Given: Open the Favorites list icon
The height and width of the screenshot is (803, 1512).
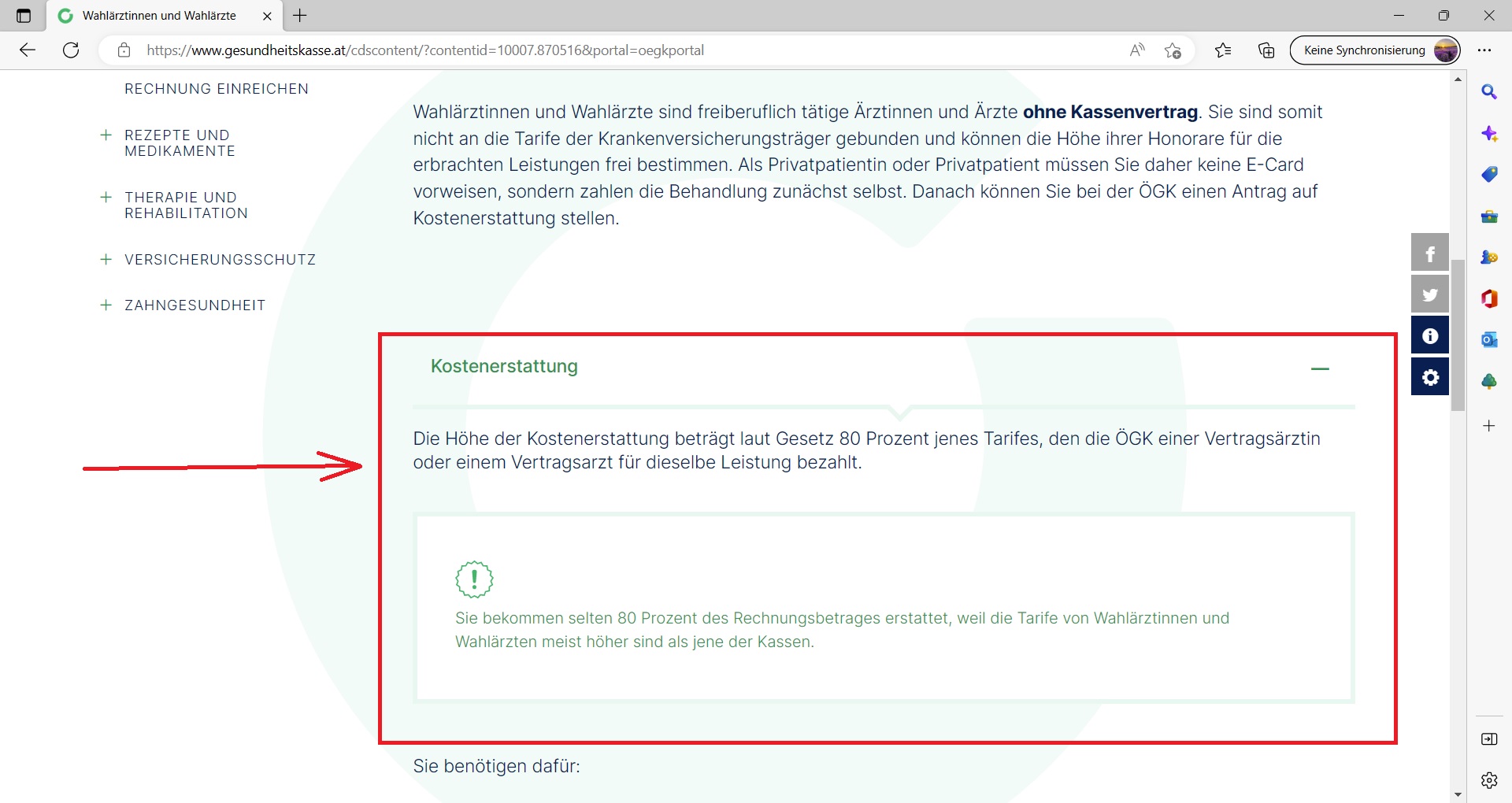Looking at the screenshot, I should (x=1222, y=50).
